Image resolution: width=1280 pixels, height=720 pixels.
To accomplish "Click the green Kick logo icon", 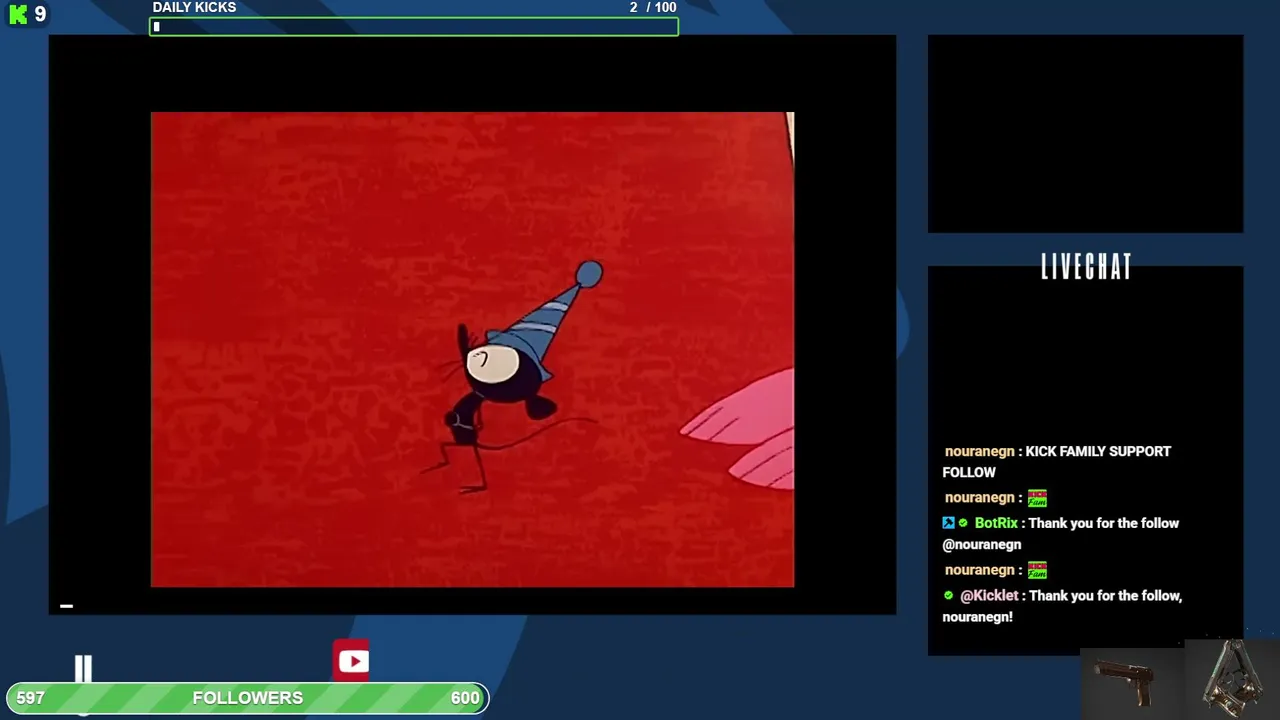I will pyautogui.click(x=18, y=15).
